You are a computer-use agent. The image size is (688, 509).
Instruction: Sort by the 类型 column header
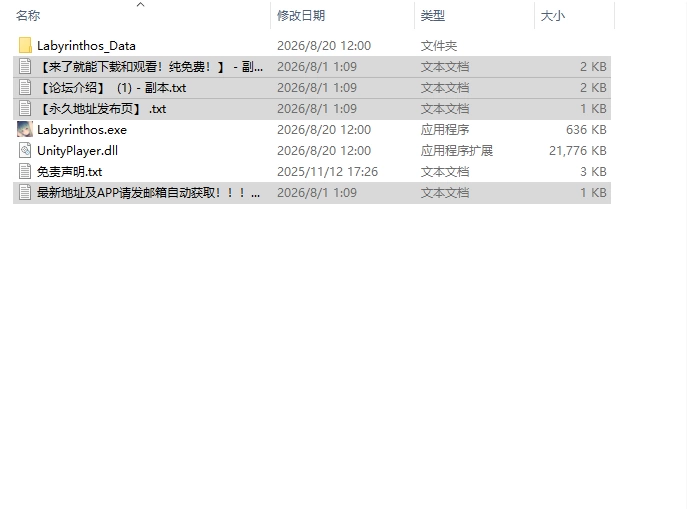433,16
